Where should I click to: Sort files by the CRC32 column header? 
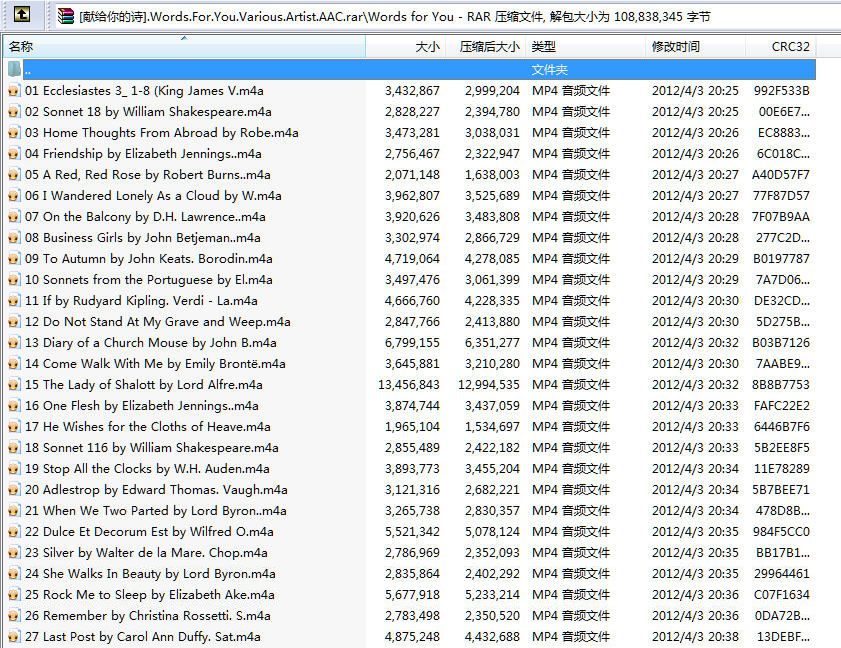tap(781, 47)
